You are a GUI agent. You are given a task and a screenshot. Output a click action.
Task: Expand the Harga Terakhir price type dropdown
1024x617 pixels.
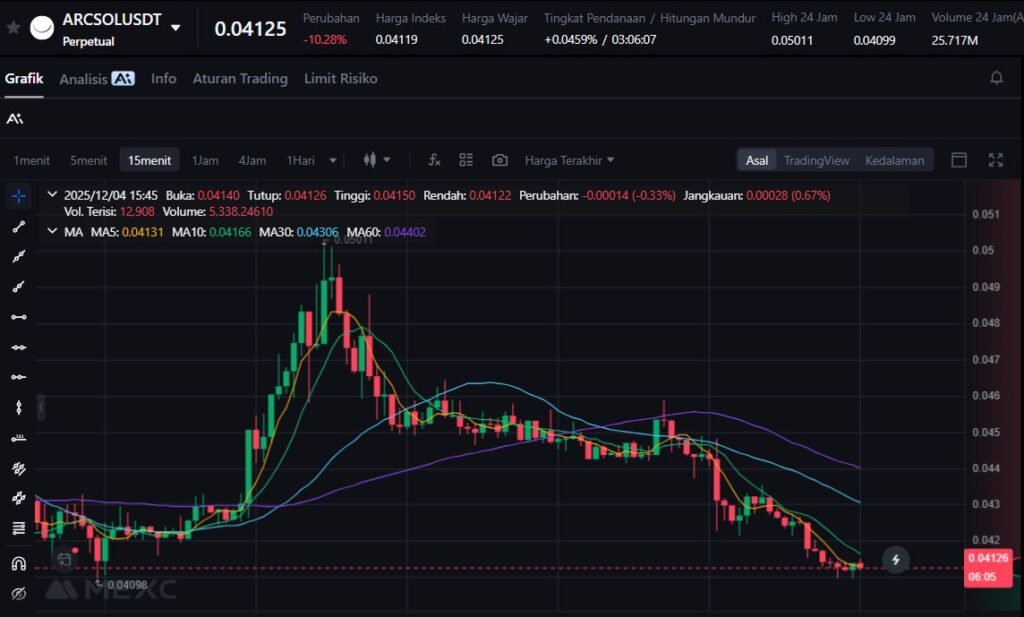(569, 160)
